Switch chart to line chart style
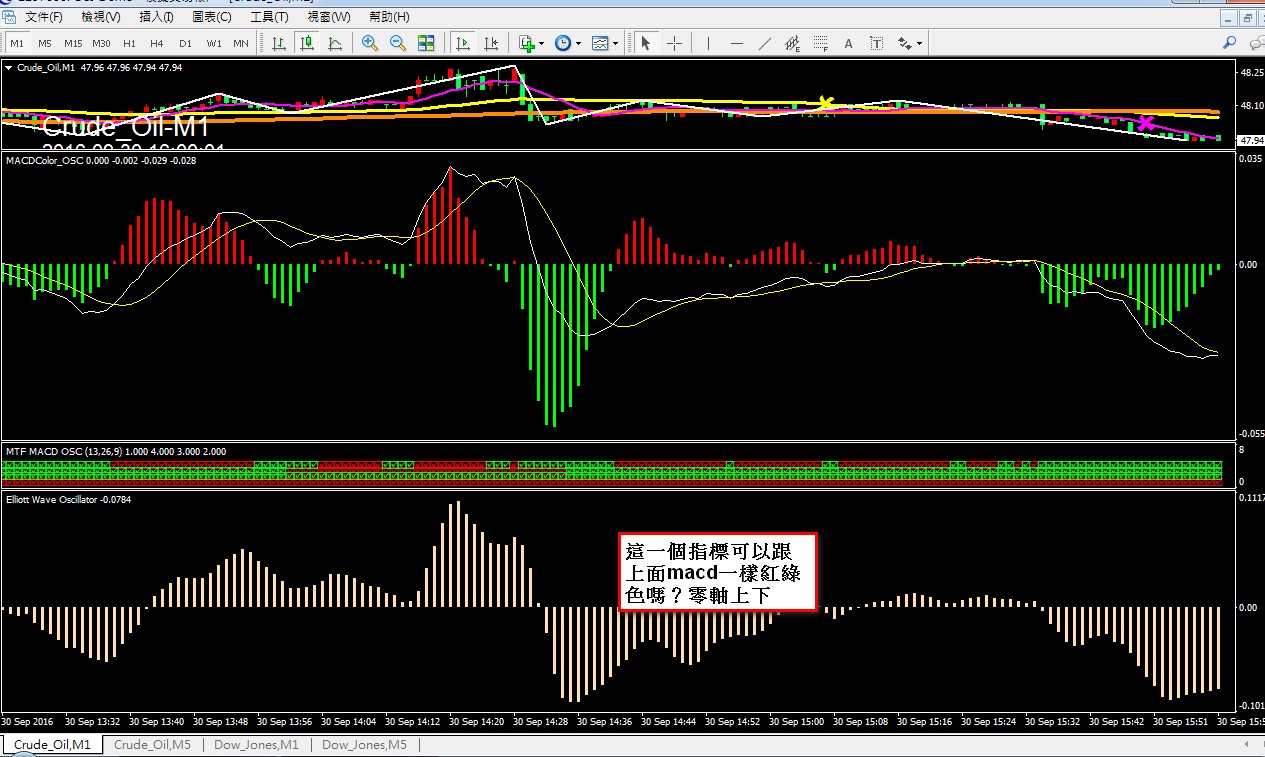 [335, 43]
